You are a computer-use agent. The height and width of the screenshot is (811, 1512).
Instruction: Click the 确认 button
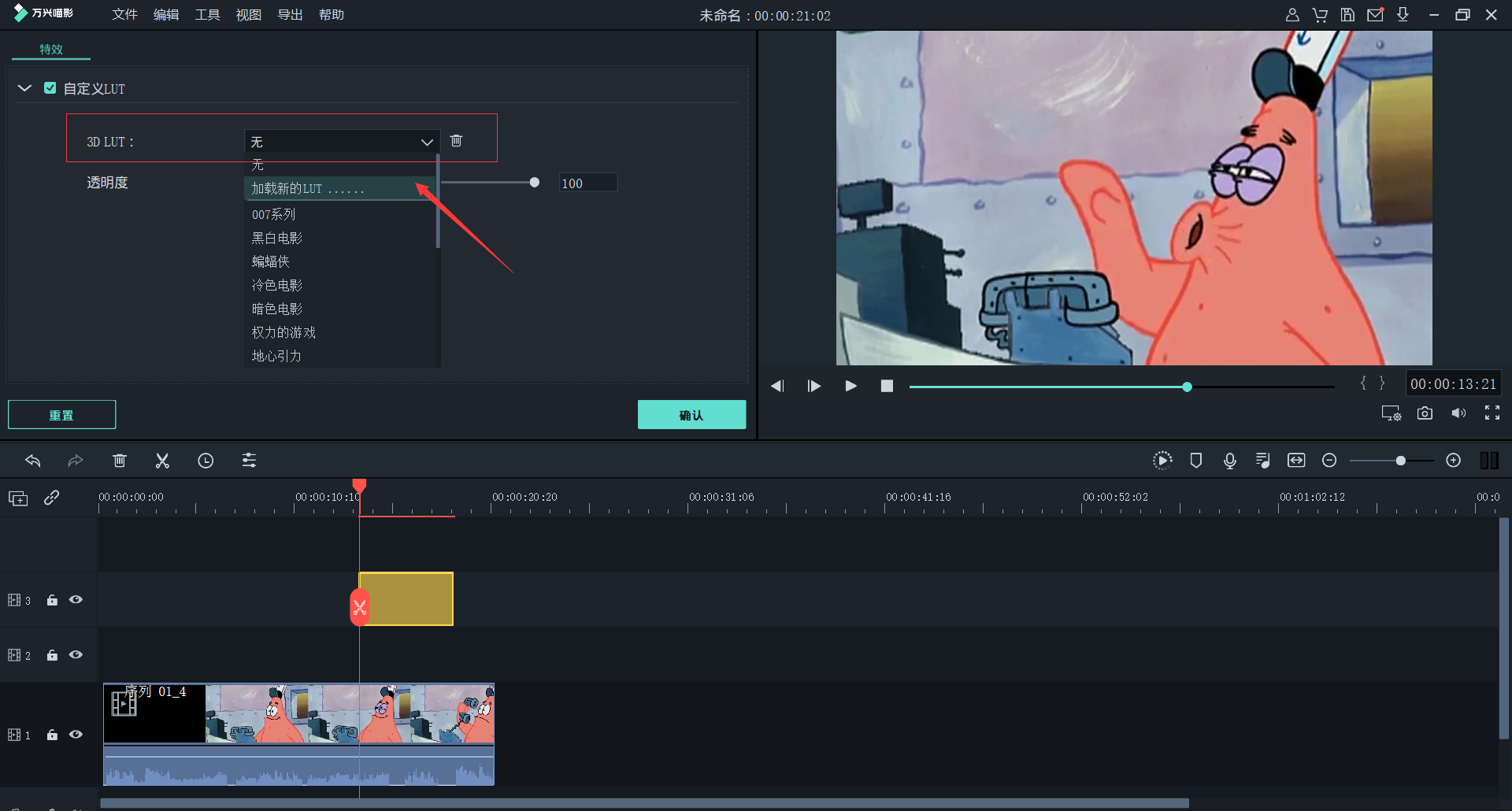691,415
